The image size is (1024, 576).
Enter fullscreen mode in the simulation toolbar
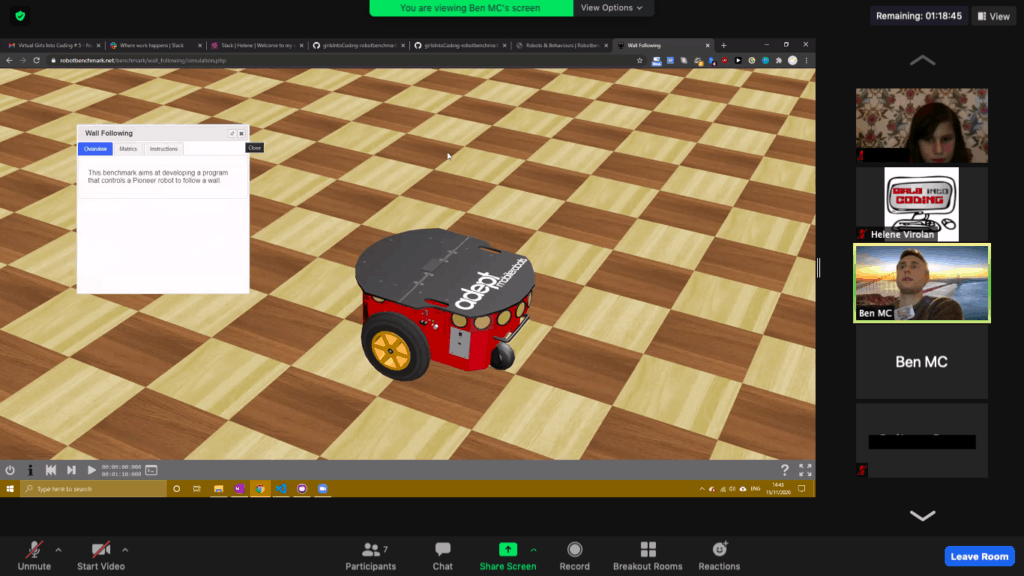click(x=805, y=470)
